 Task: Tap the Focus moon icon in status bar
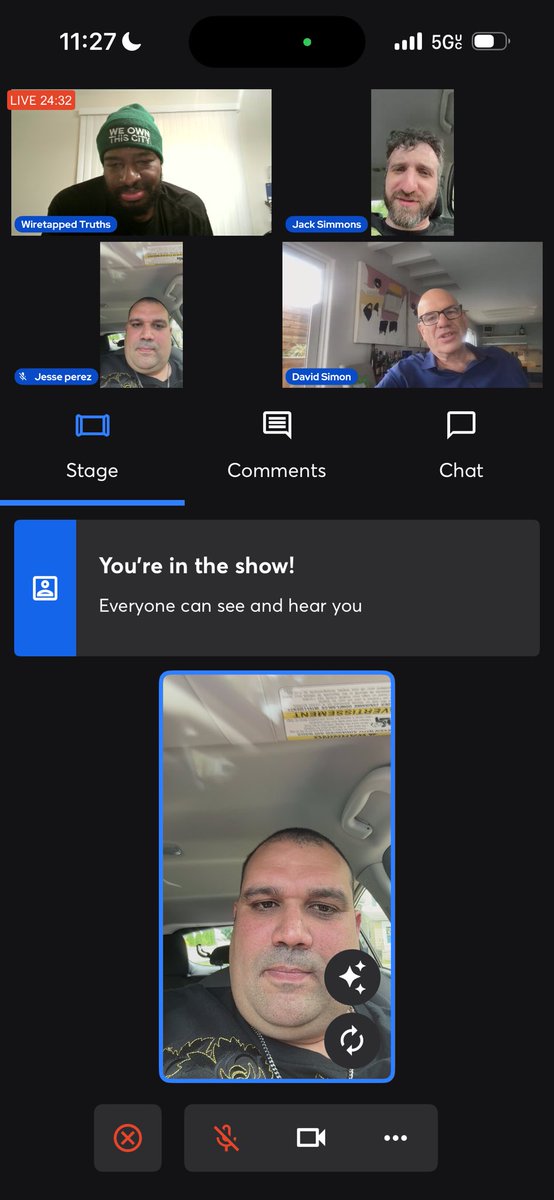tap(132, 41)
